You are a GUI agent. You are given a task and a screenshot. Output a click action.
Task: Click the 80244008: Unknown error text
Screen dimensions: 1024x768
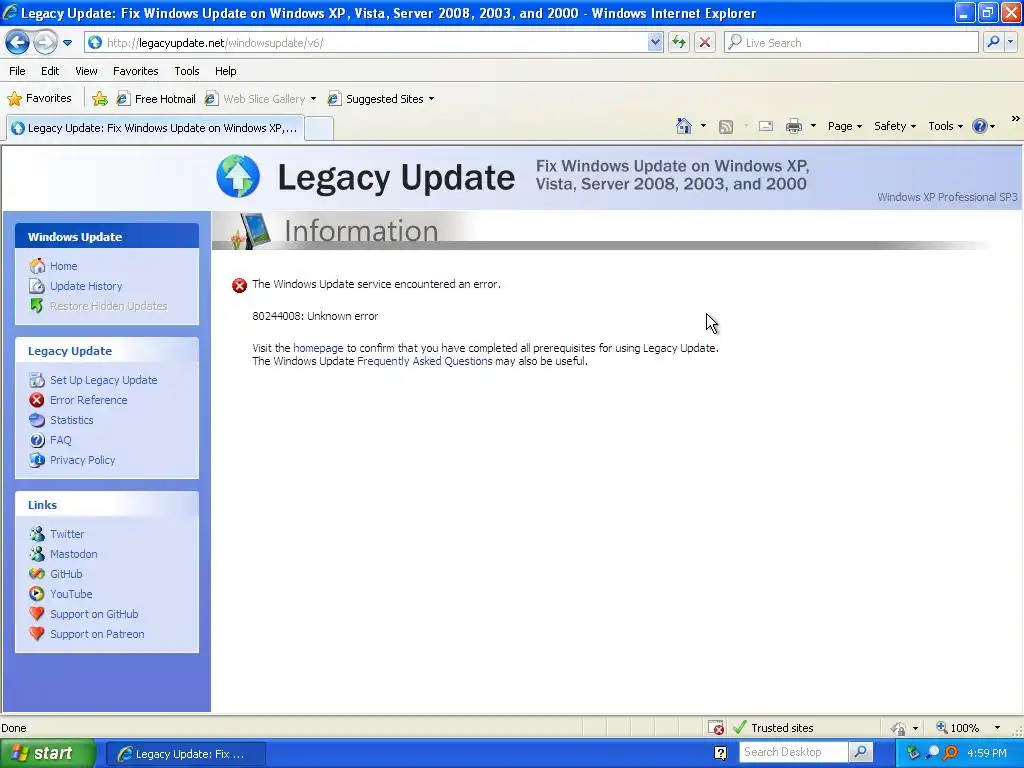[x=315, y=316]
